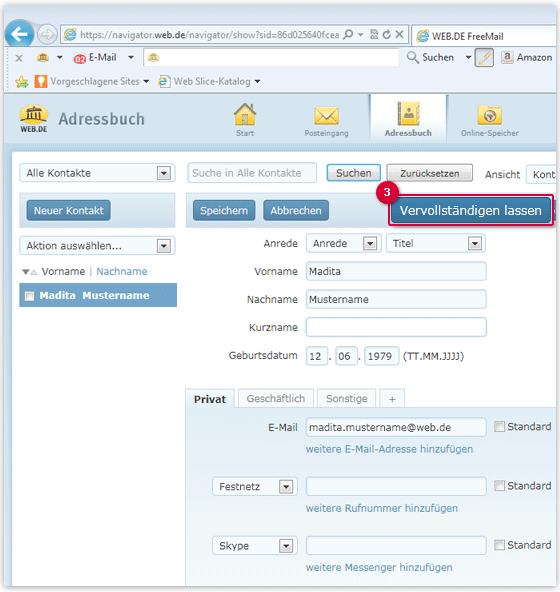Switch to the Sonstige tab
This screenshot has height=592, width=560.
pyautogui.click(x=346, y=399)
